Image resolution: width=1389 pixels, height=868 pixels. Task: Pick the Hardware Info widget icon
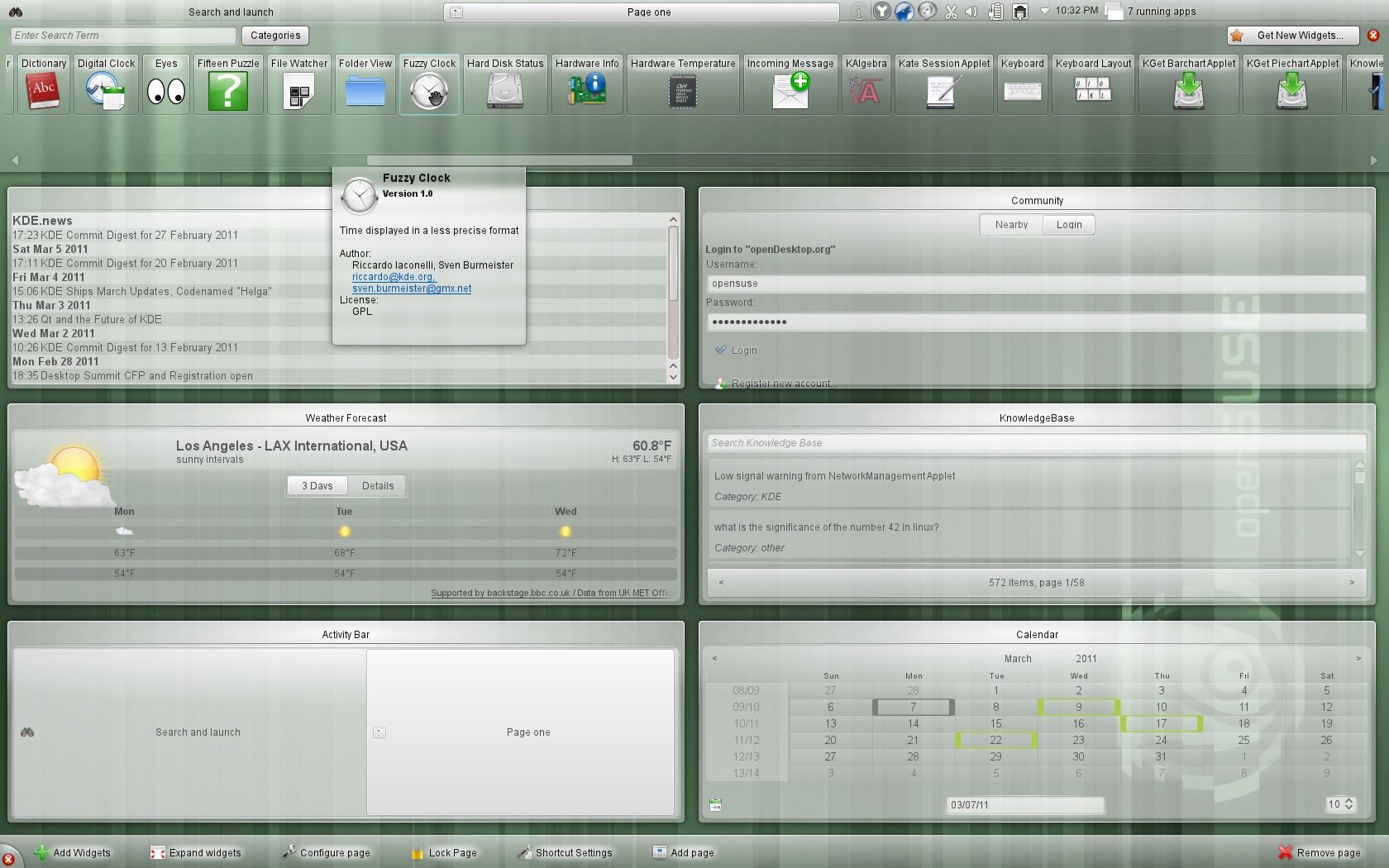(x=587, y=90)
